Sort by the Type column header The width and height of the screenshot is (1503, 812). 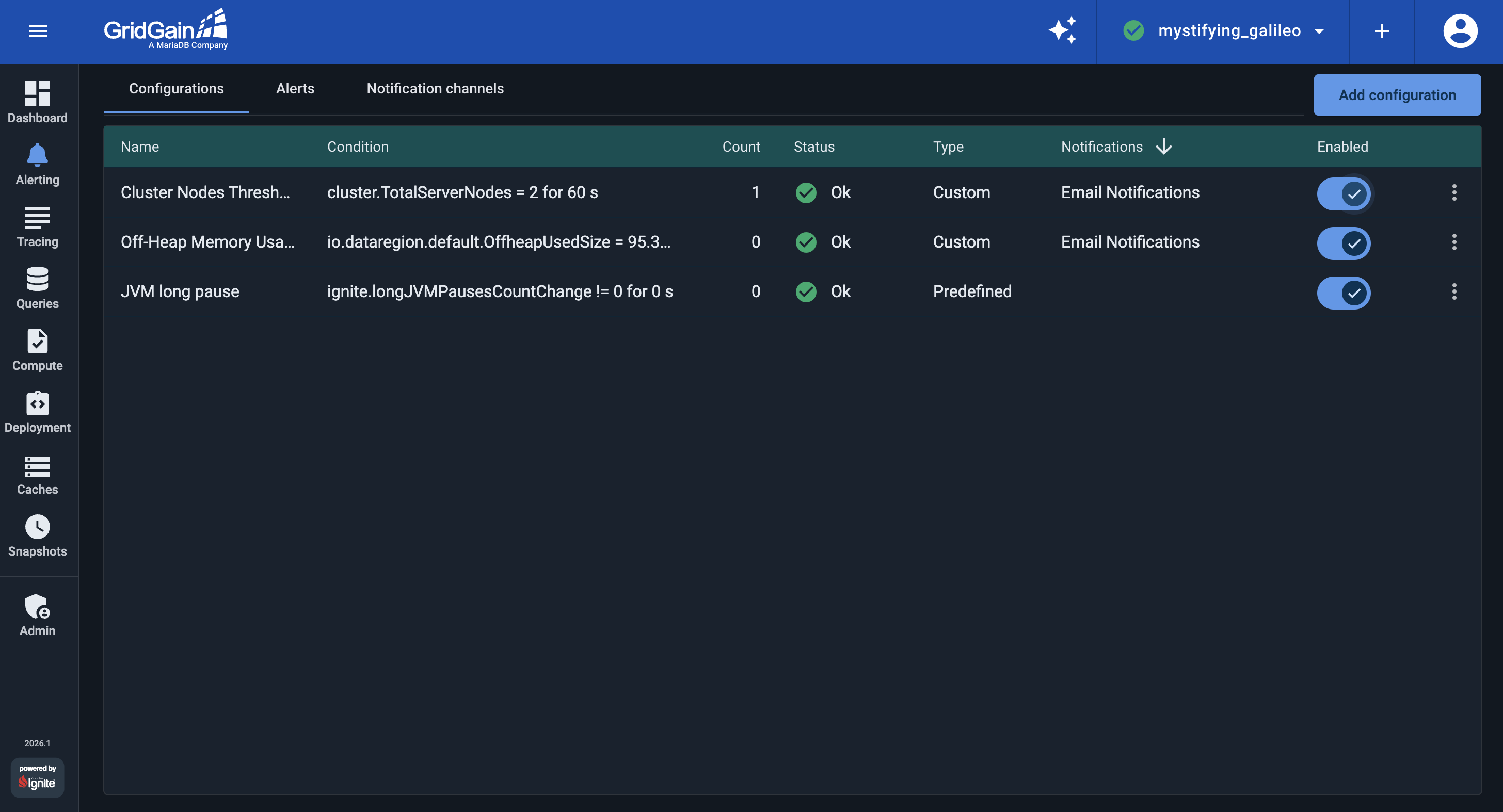click(948, 147)
